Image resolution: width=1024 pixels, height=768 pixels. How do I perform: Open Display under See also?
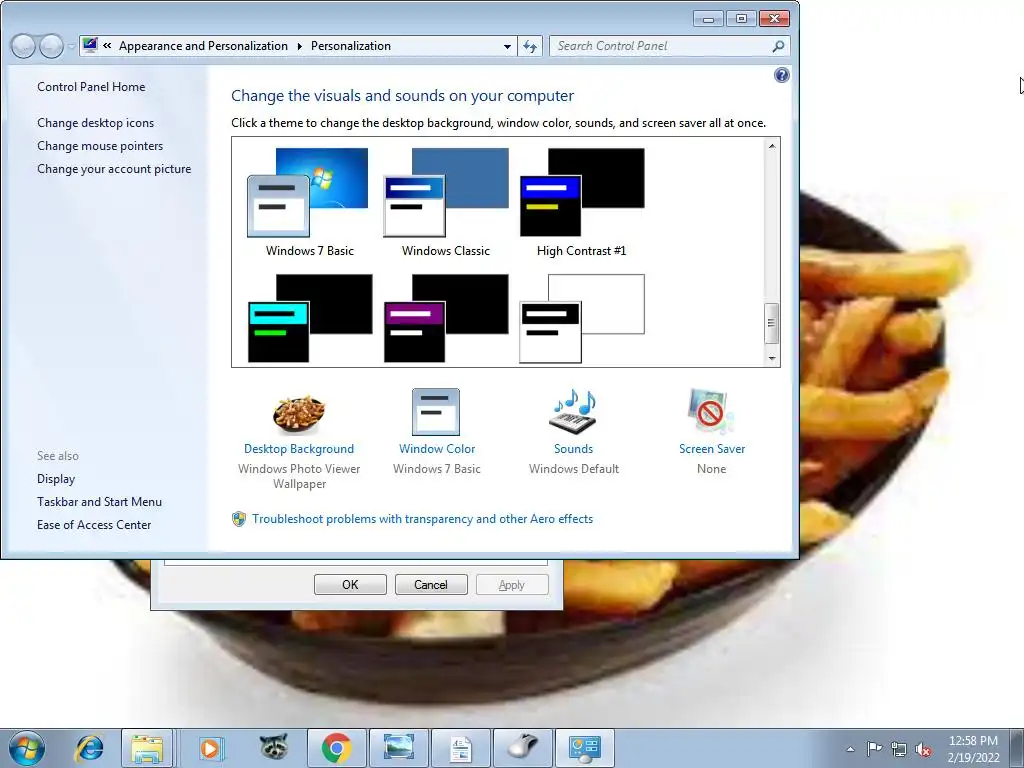click(56, 479)
